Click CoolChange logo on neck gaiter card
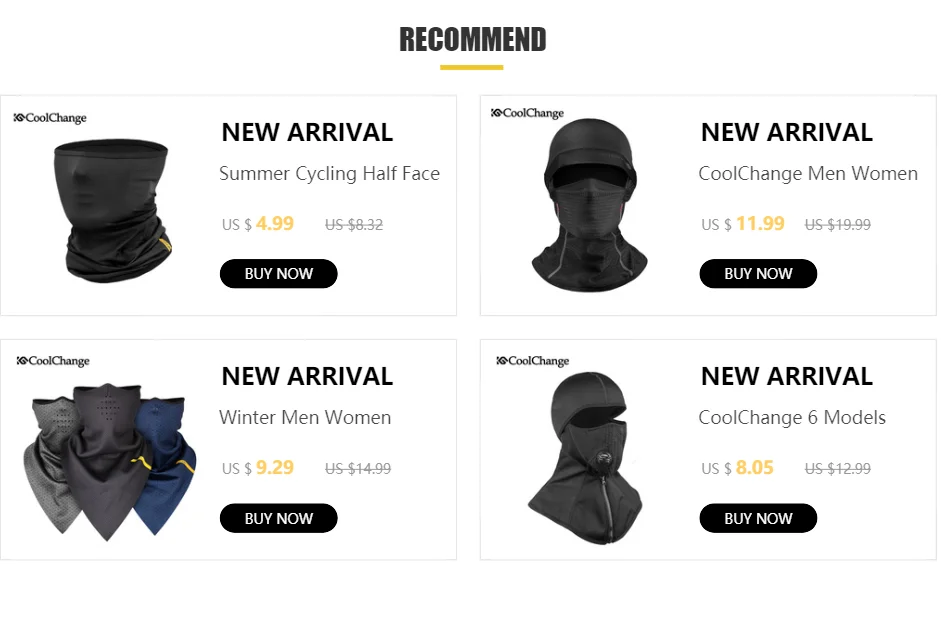The height and width of the screenshot is (625, 943). coord(50,118)
